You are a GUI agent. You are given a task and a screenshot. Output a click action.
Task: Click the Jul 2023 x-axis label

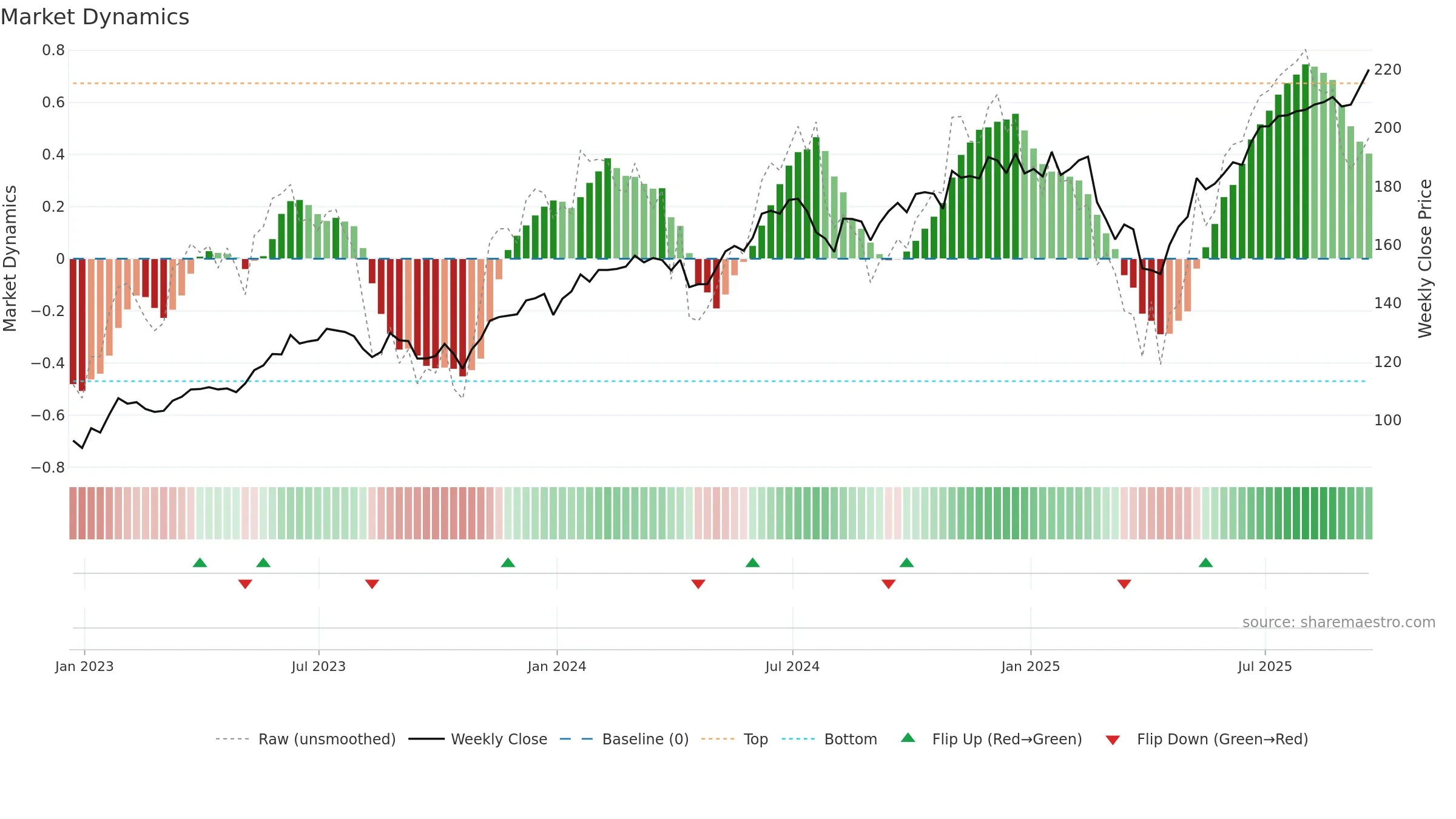pyautogui.click(x=318, y=666)
